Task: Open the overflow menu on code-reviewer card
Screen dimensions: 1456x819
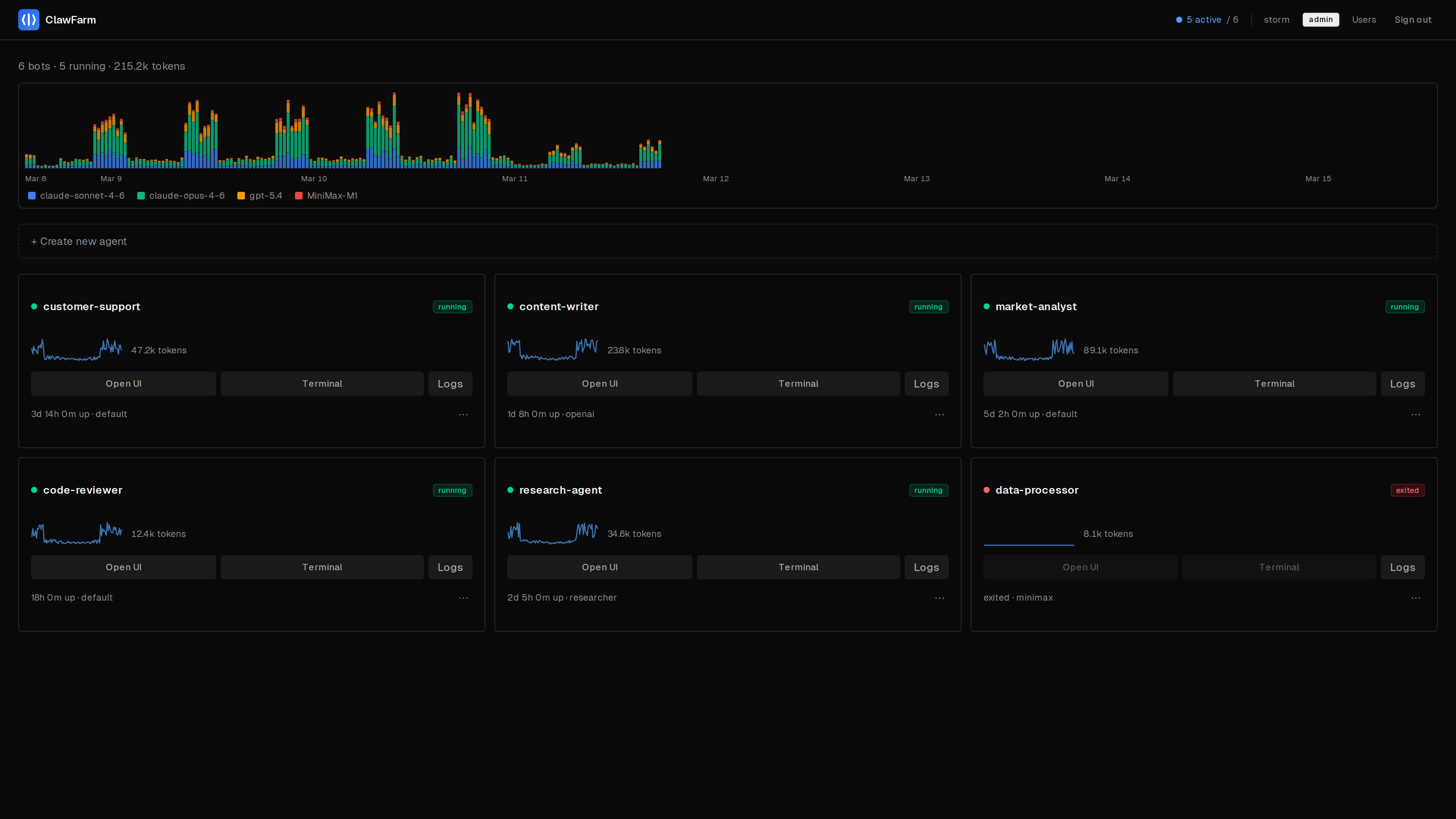Action: pyautogui.click(x=463, y=598)
